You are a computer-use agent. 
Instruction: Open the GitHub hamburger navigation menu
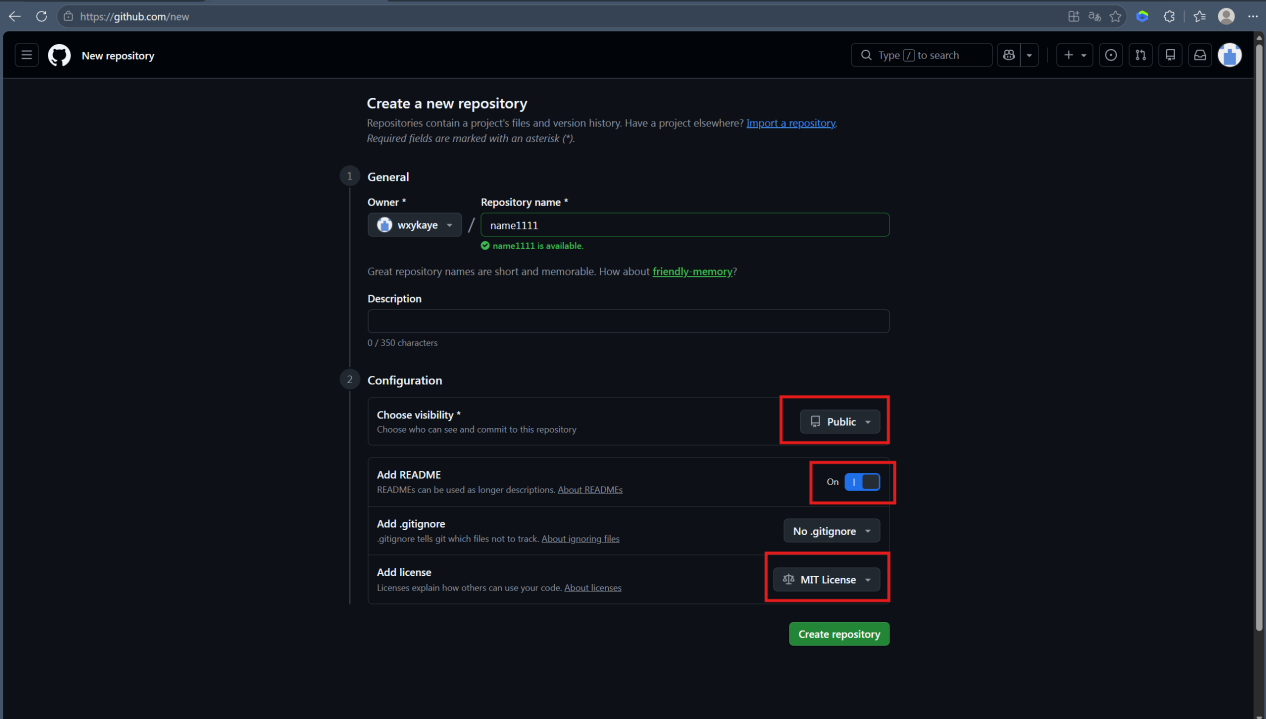27,55
